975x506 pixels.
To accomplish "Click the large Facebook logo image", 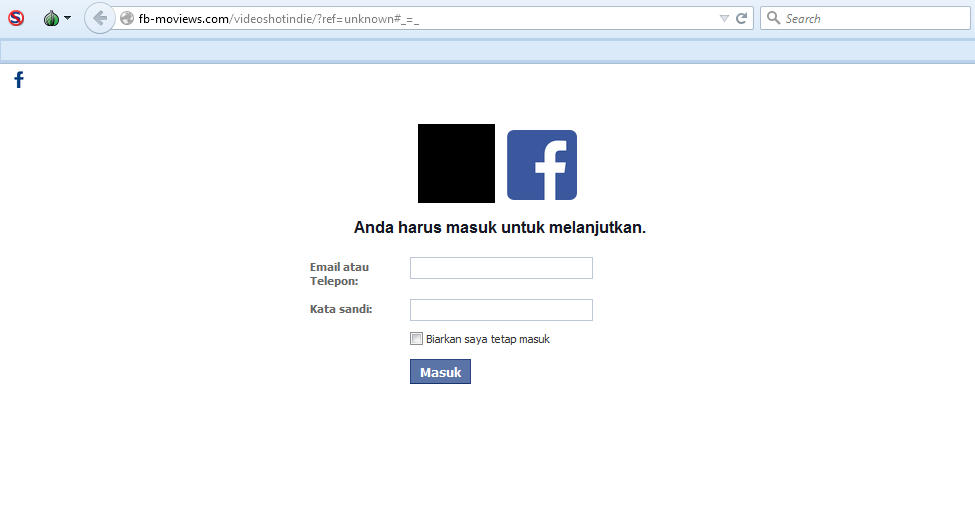I will (541, 165).
